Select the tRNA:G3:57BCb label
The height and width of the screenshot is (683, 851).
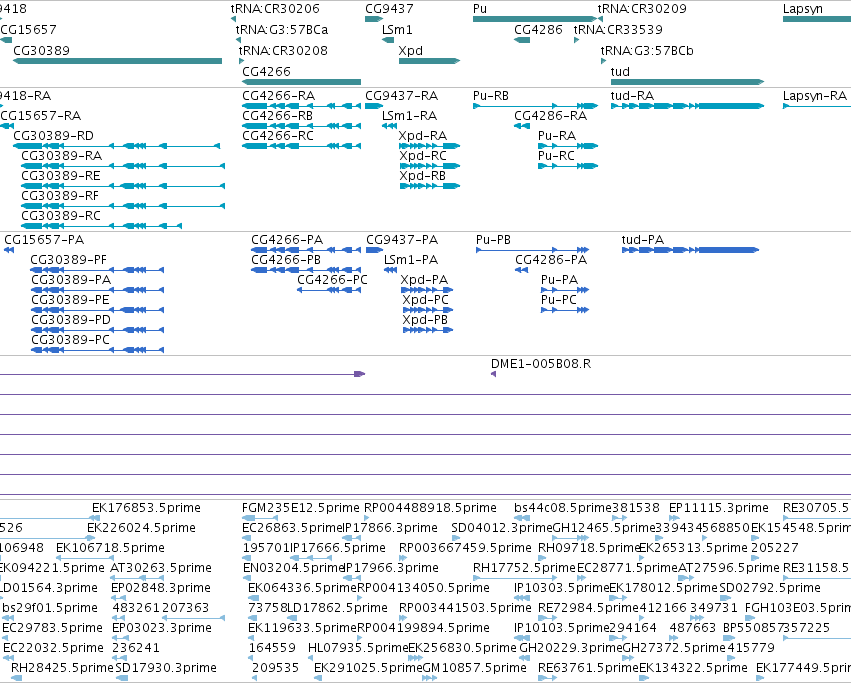647,50
